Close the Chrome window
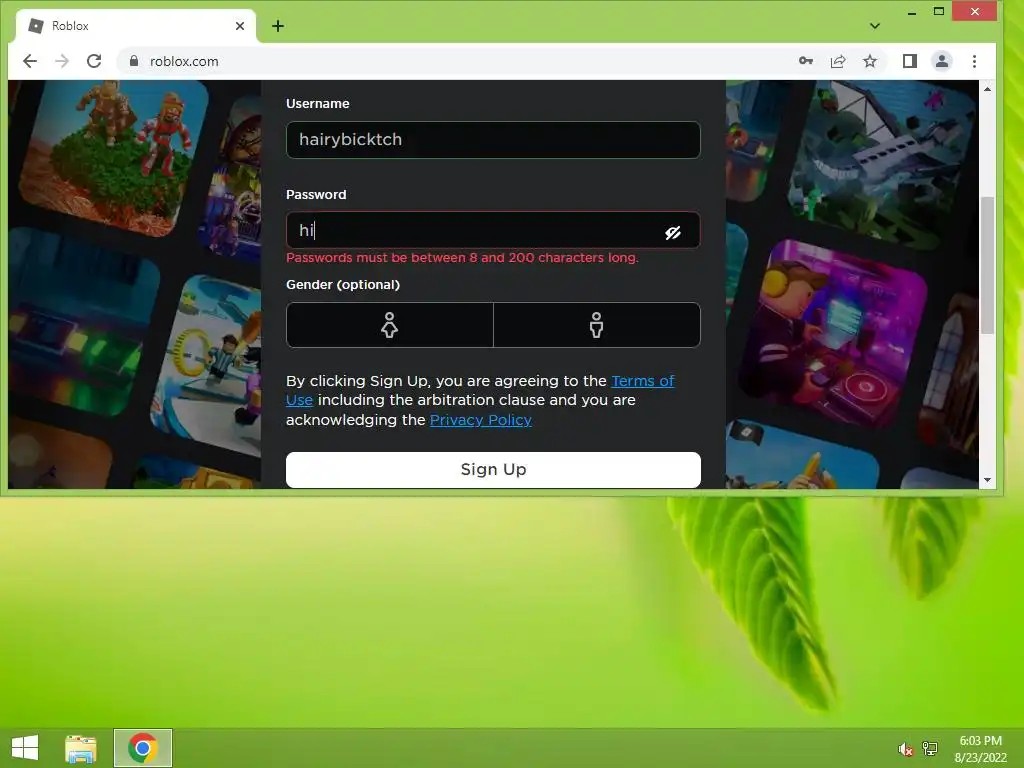 click(x=974, y=11)
